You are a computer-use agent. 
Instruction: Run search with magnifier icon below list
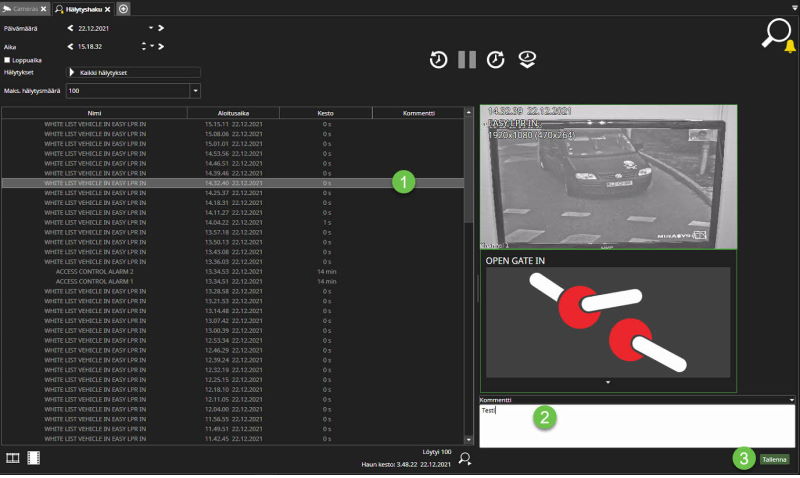[464, 461]
